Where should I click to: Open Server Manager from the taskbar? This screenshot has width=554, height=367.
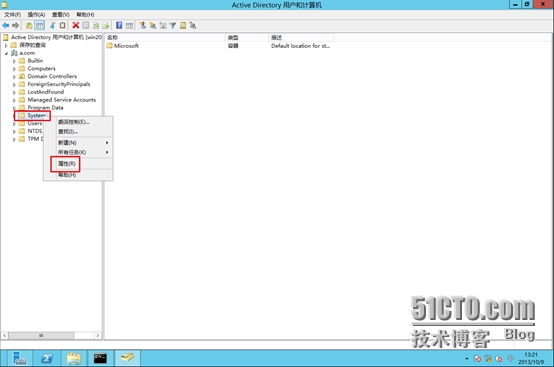coord(19,358)
